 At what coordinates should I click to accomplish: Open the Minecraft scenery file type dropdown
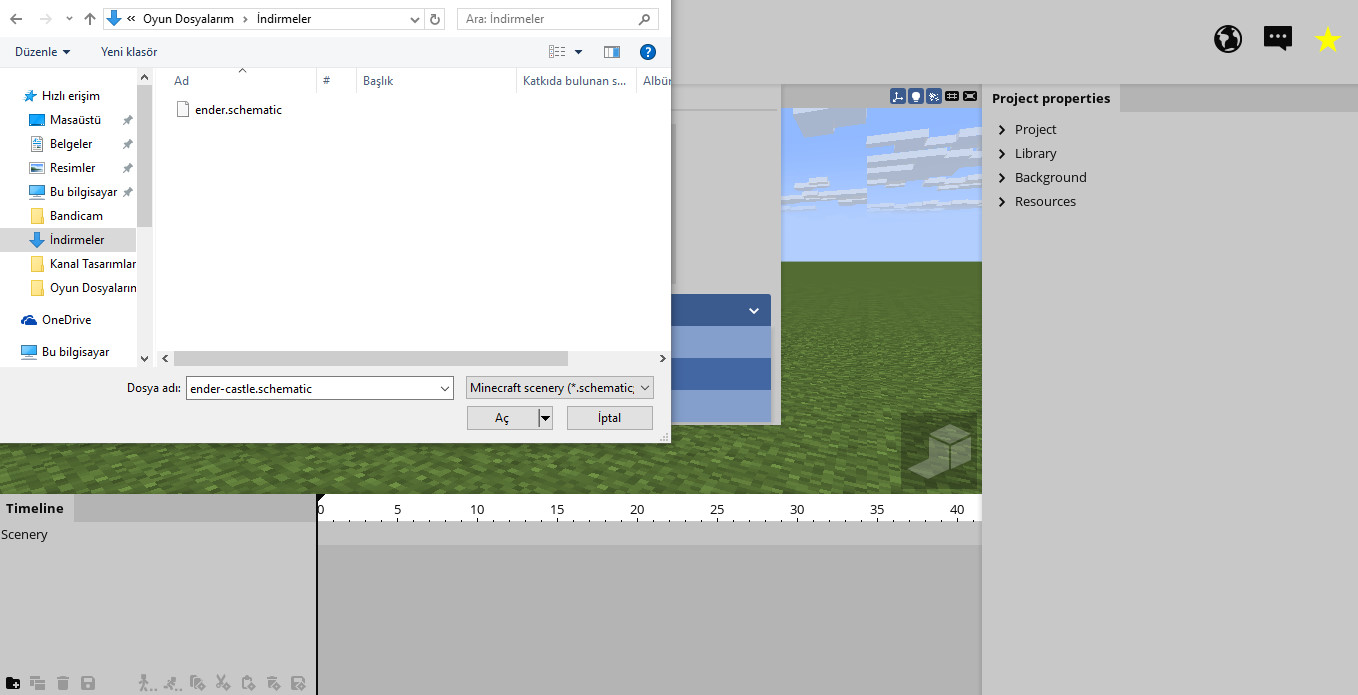pyautogui.click(x=560, y=388)
